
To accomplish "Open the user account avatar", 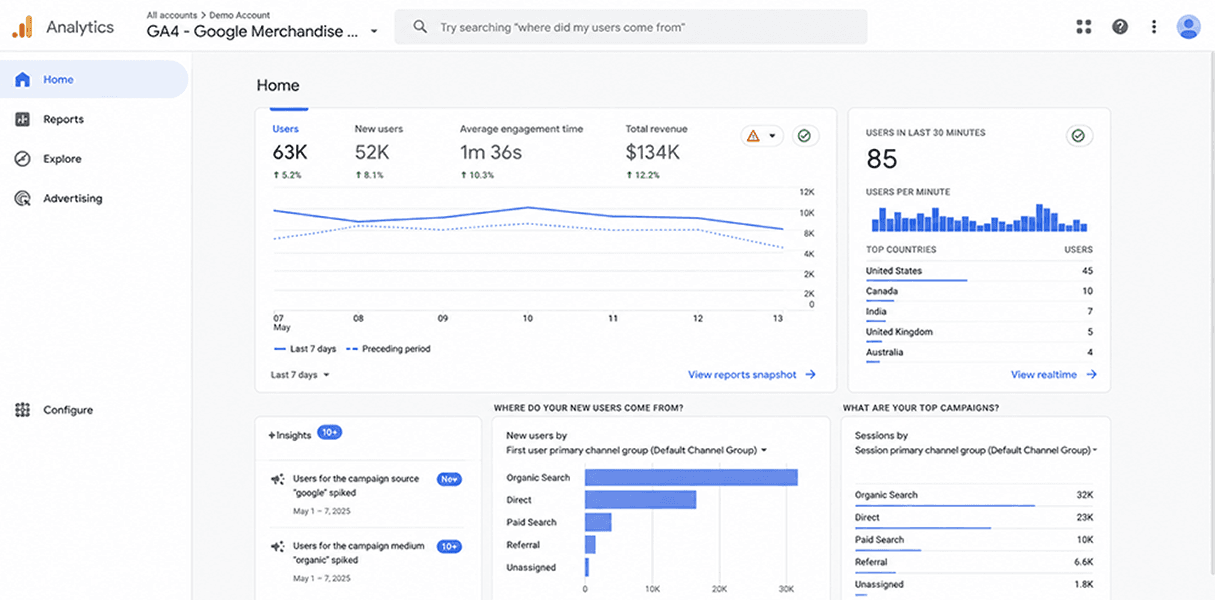I will click(x=1188, y=27).
